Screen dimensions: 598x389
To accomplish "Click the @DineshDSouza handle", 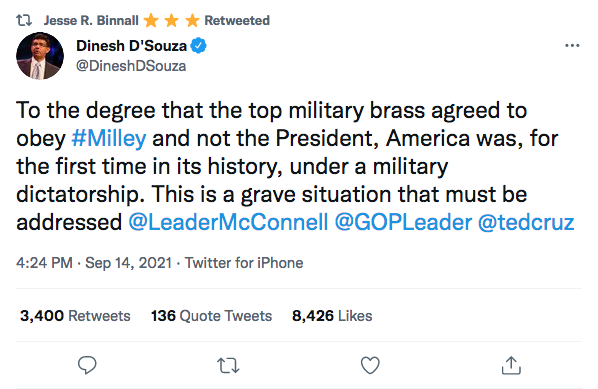I will (x=131, y=66).
